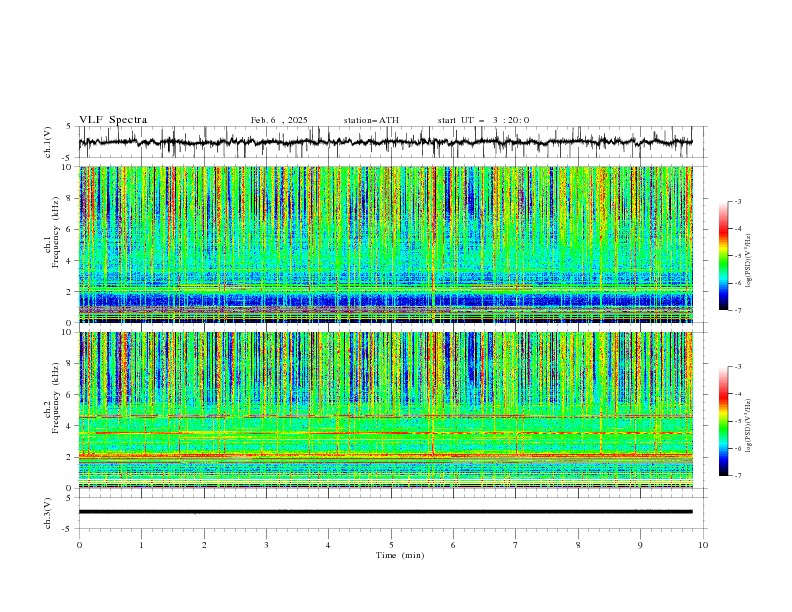This screenshot has height=612, width=792.
Task: Click the red 3.5 kHz line in ch.2 spectrogram
Action: 386,433
